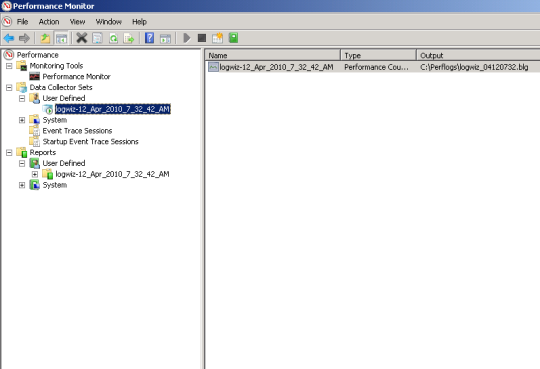Collapse User Defined under Data Collector Sets
The width and height of the screenshot is (540, 369).
coord(22,98)
